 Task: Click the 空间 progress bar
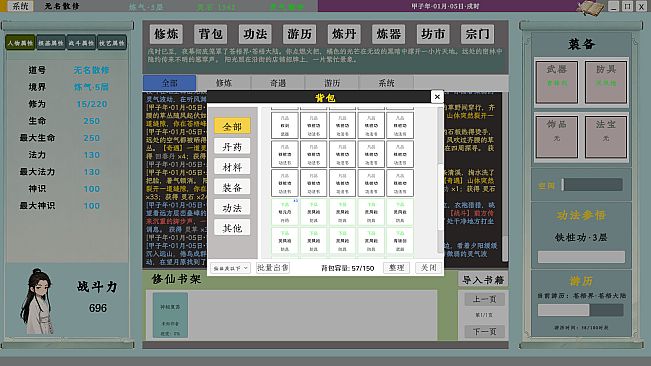point(592,185)
